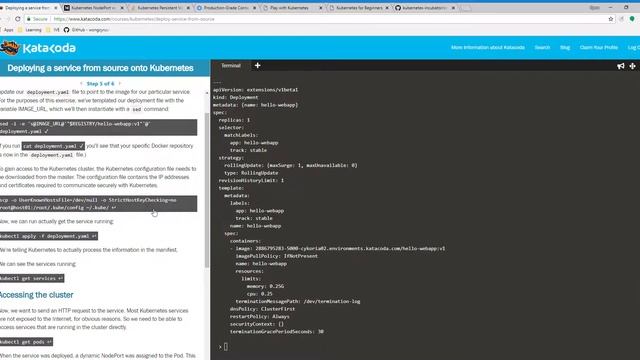
Task: Run the 'kubectl get pods' command
Action: (26, 342)
